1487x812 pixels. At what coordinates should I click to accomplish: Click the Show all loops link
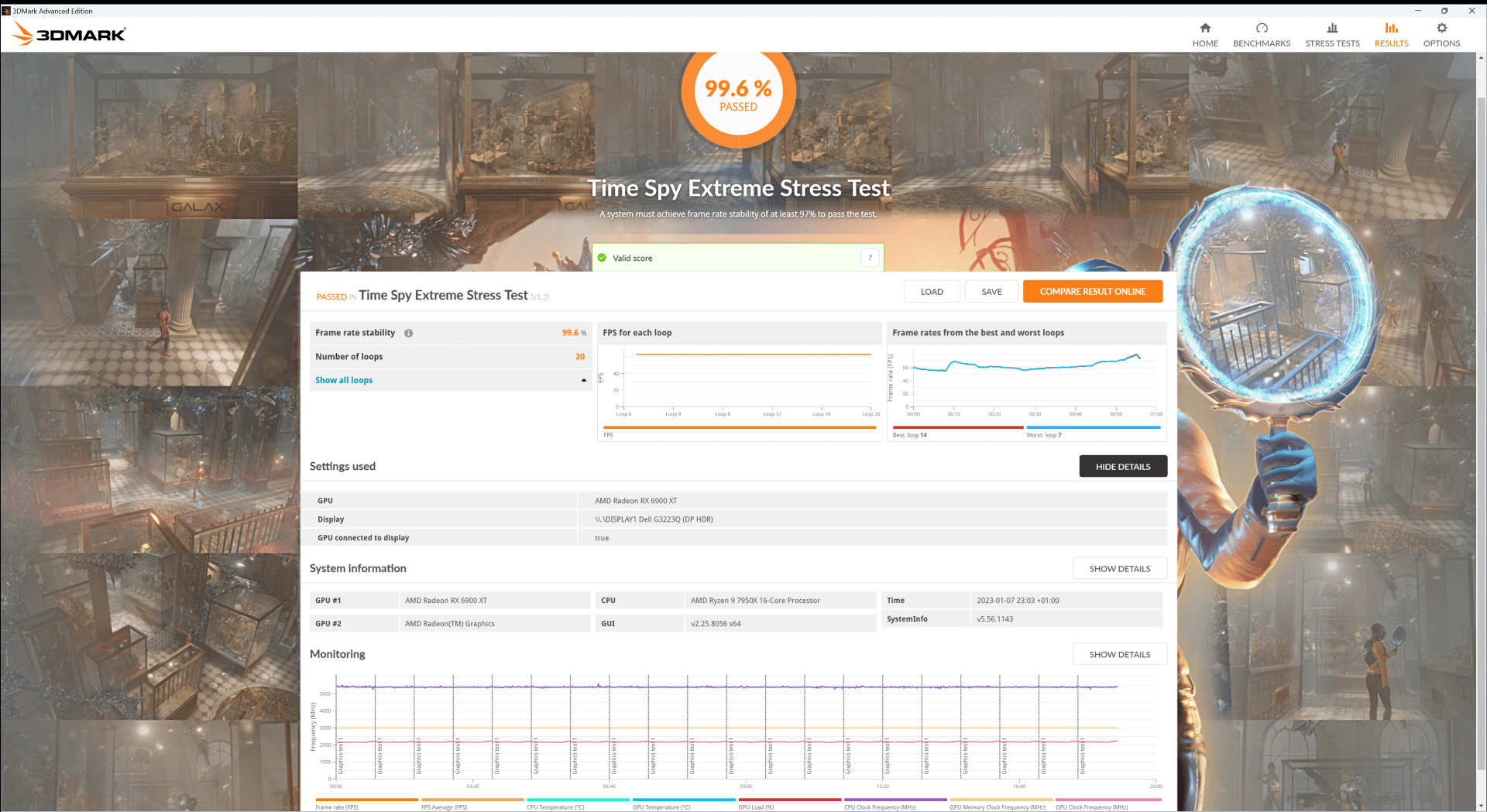pyautogui.click(x=344, y=380)
